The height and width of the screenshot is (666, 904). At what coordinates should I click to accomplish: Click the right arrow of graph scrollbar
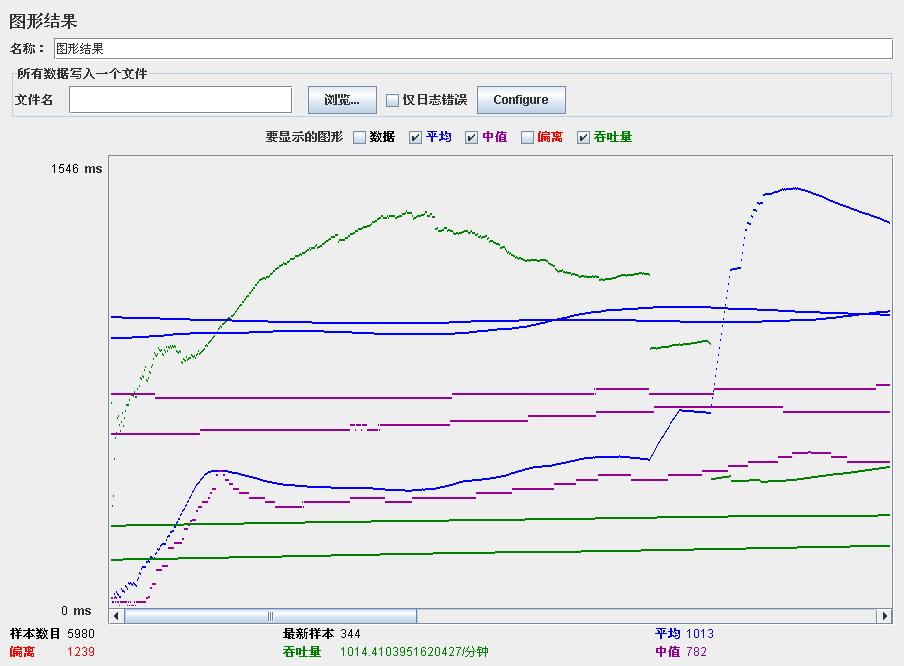885,616
